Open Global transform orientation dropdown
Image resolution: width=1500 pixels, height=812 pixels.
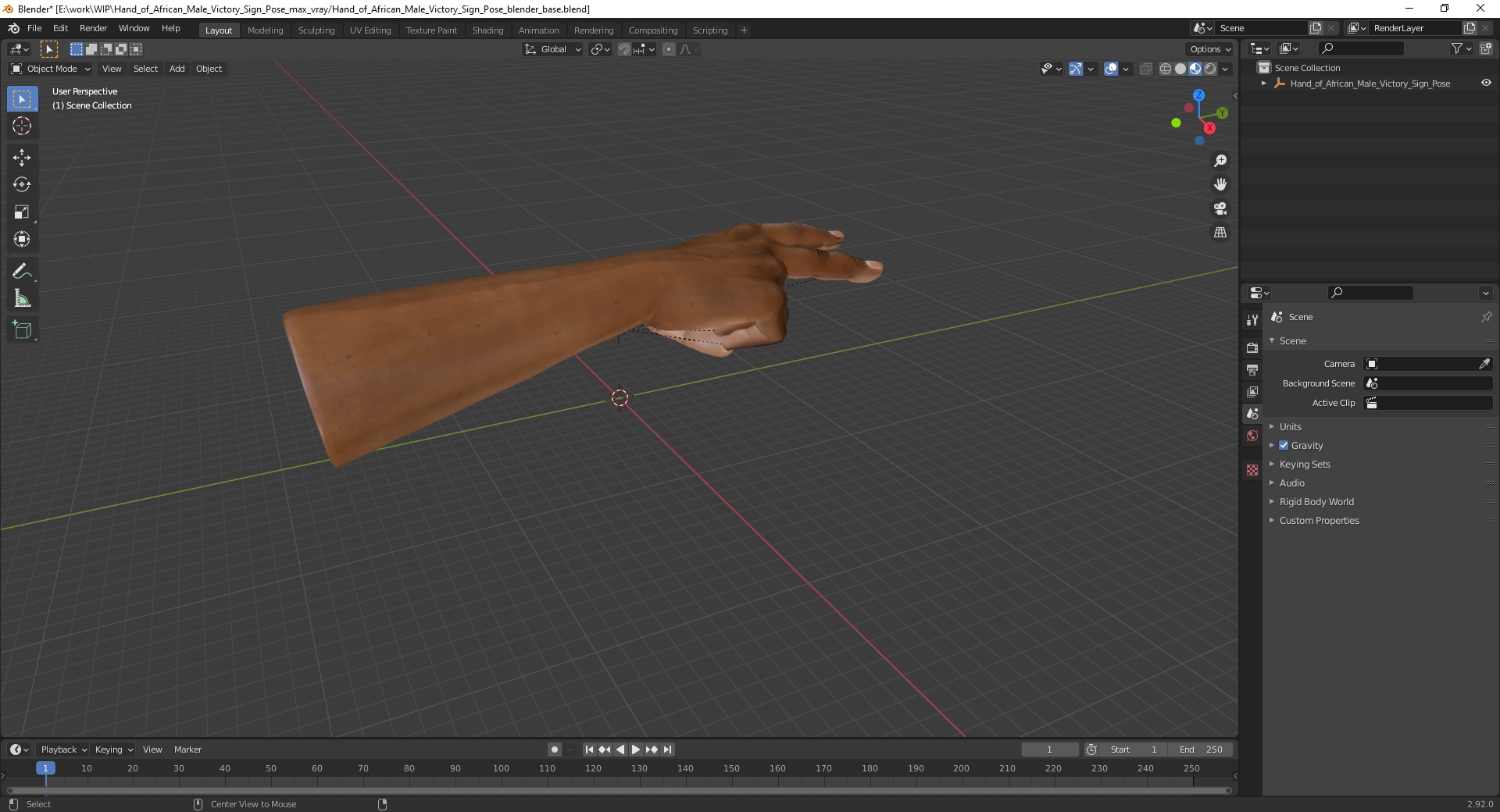pyautogui.click(x=553, y=49)
